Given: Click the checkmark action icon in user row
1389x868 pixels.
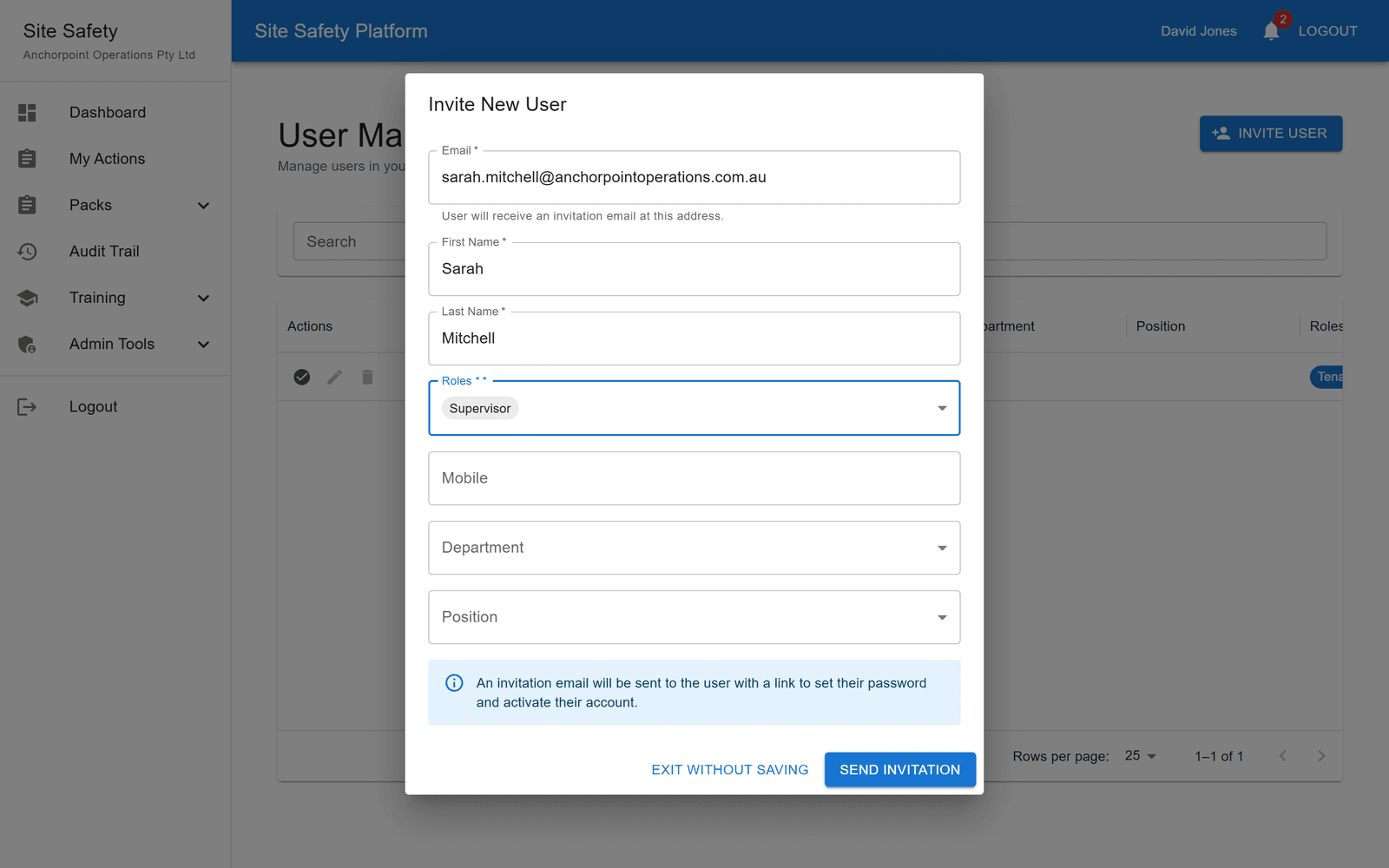Looking at the screenshot, I should point(302,377).
